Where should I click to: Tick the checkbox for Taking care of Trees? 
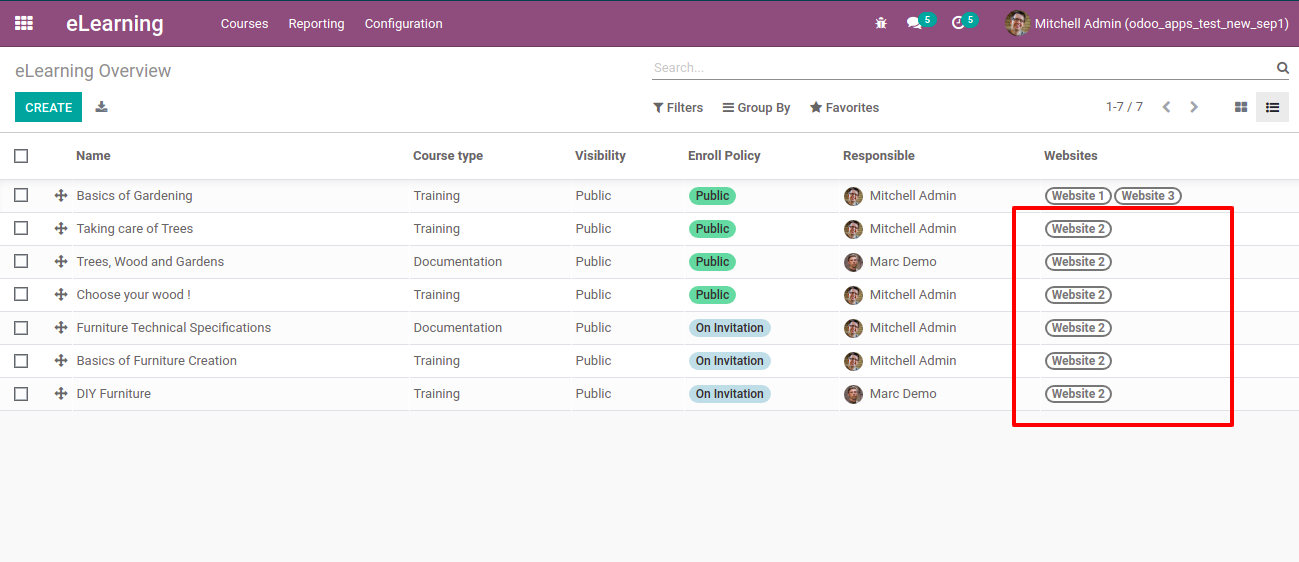pyautogui.click(x=21, y=229)
